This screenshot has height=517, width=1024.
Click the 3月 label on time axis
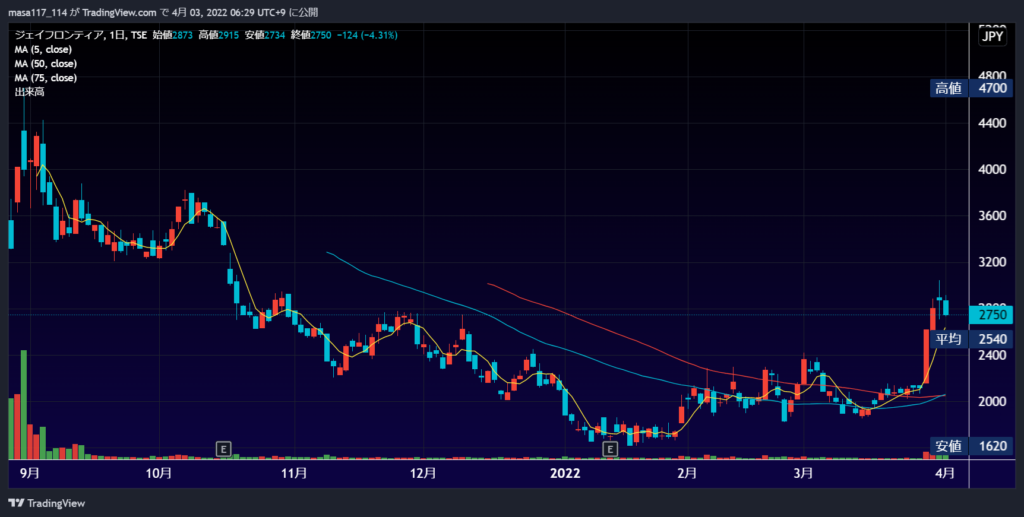click(803, 473)
